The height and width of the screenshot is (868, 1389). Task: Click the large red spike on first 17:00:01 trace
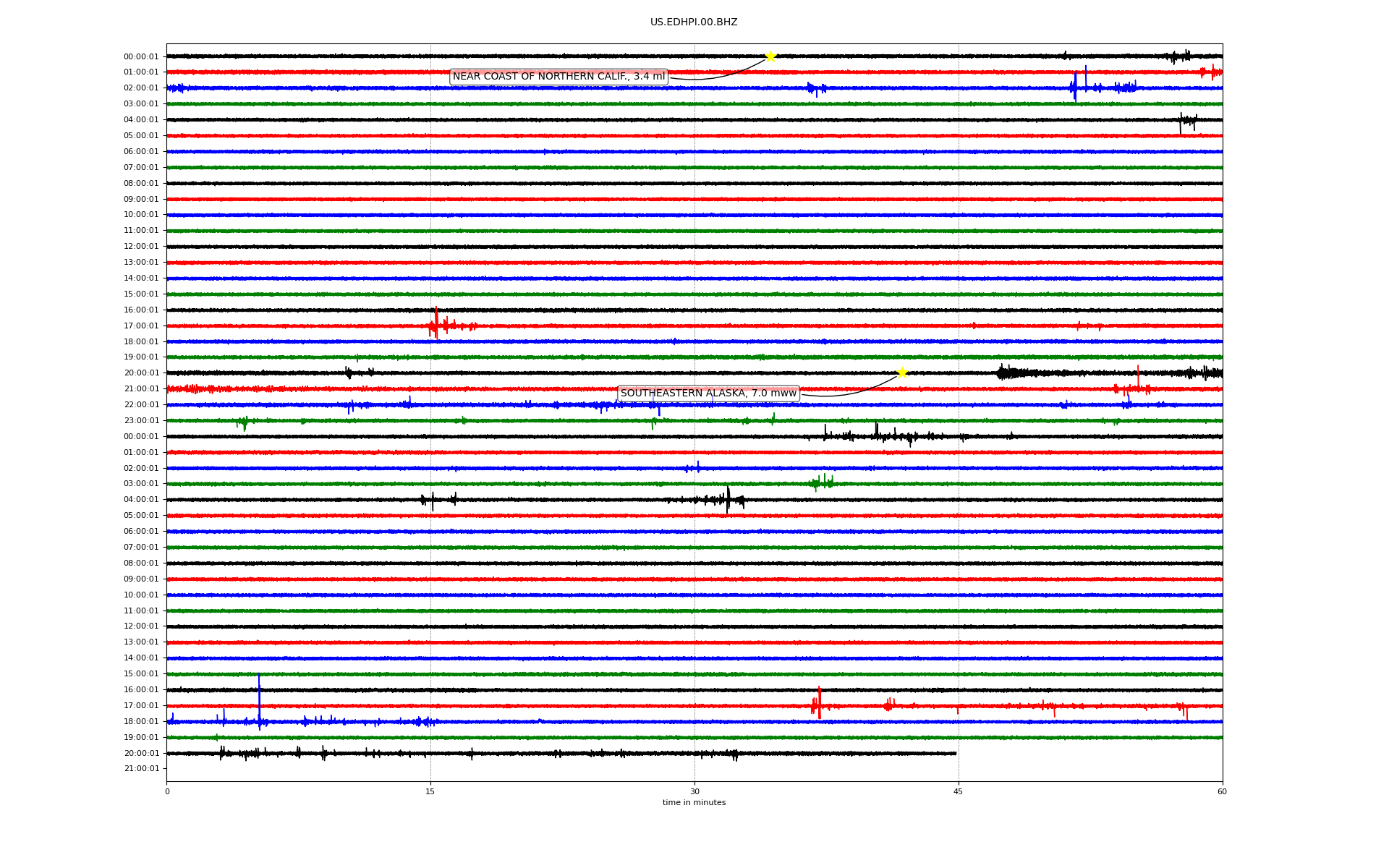pyautogui.click(x=436, y=324)
